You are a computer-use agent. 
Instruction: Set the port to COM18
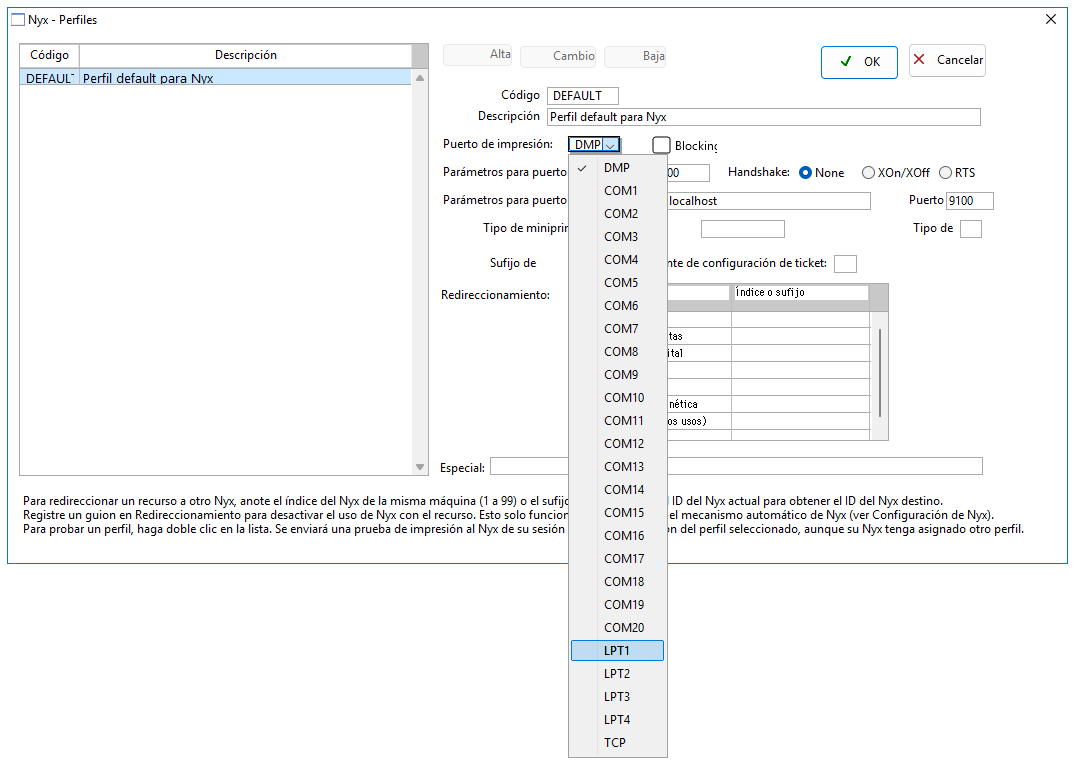click(617, 582)
